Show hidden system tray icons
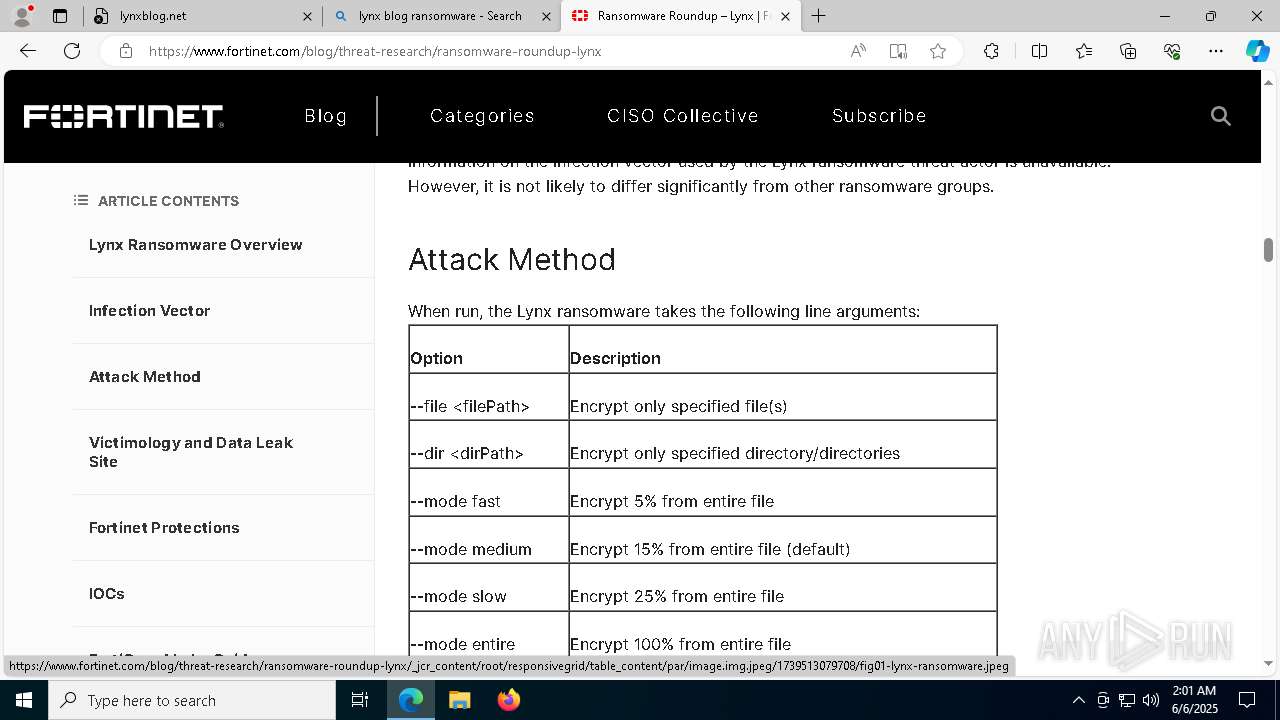 1078,700
